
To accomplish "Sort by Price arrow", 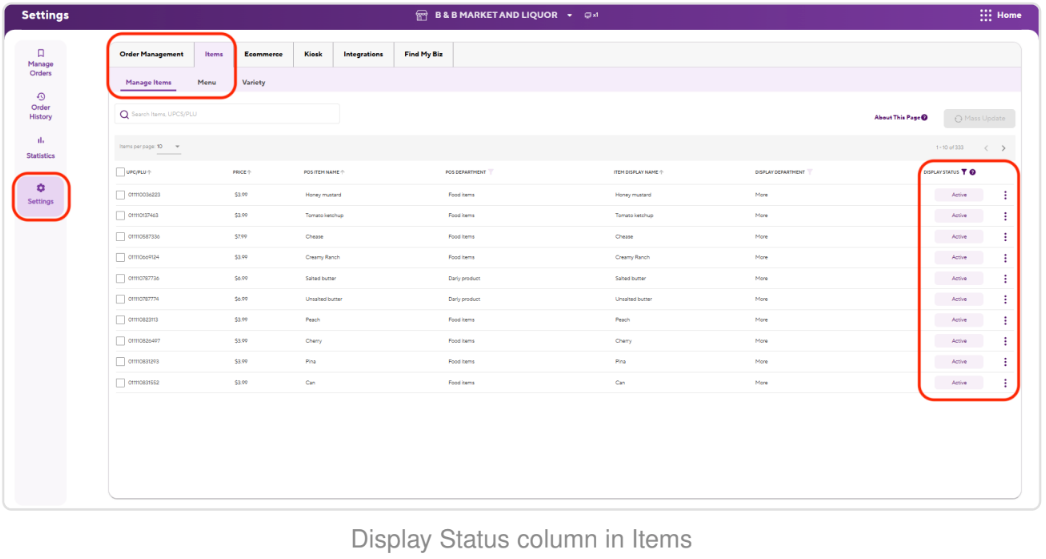I will tap(249, 172).
